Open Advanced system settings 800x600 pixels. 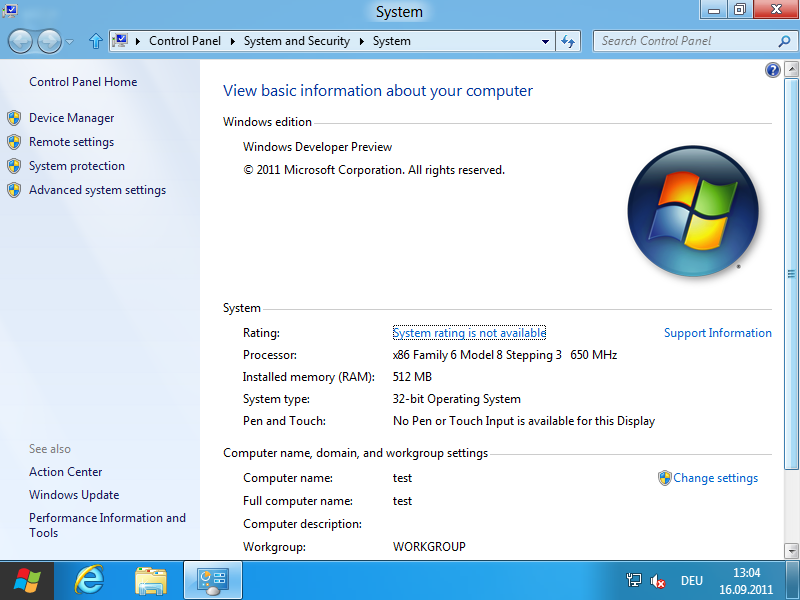click(x=97, y=190)
